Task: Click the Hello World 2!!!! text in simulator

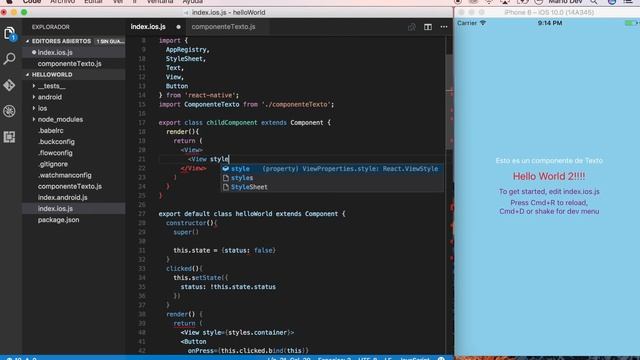Action: [x=549, y=176]
